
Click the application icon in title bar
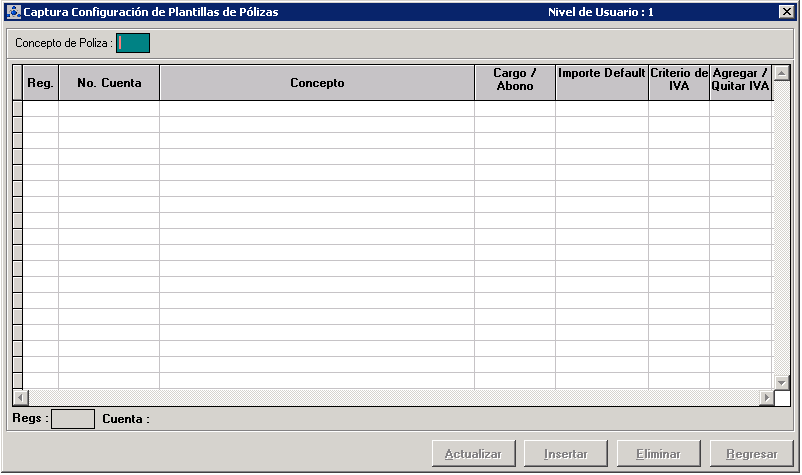pos(13,12)
